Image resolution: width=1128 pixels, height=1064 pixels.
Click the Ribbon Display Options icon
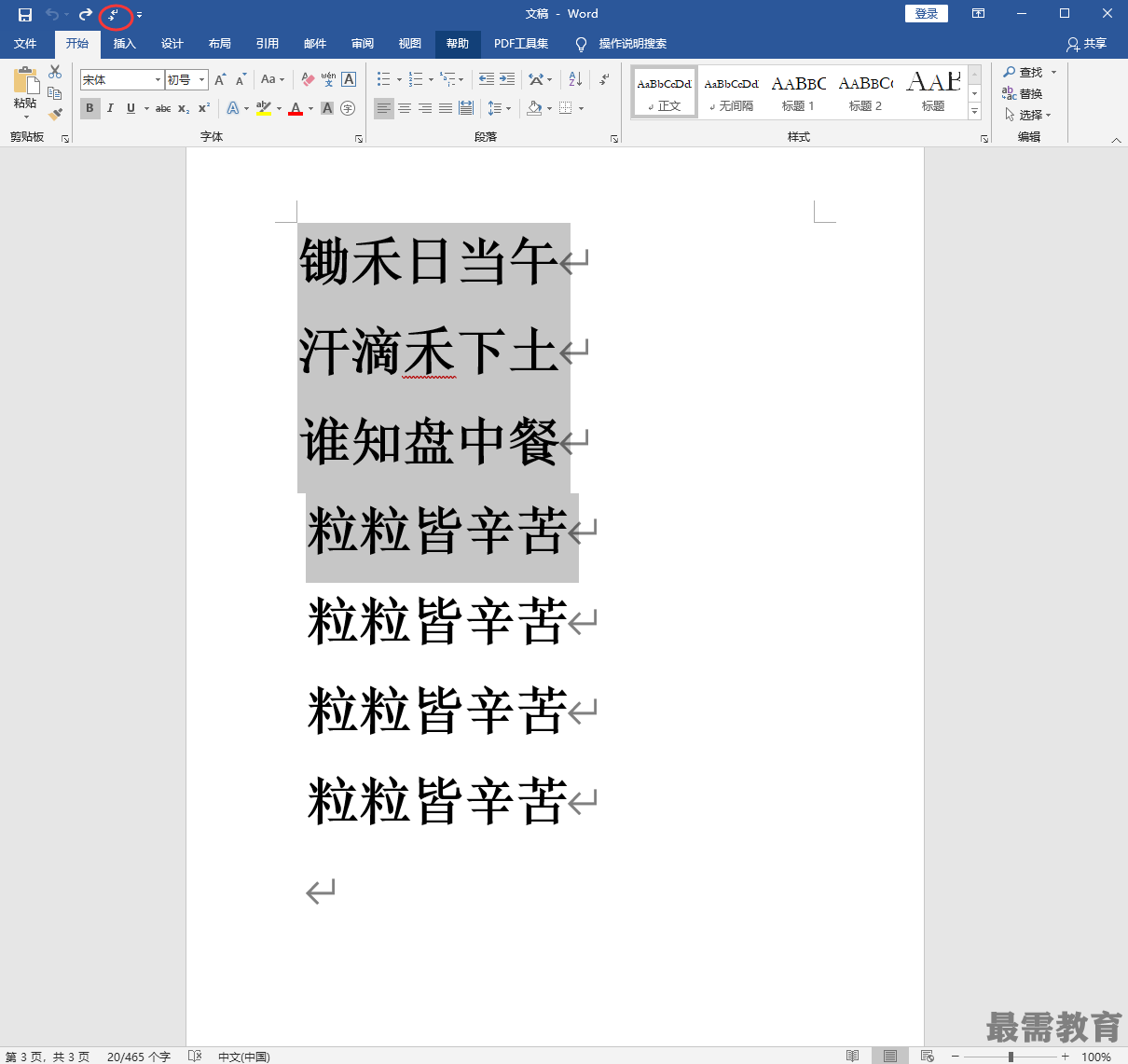pyautogui.click(x=978, y=14)
